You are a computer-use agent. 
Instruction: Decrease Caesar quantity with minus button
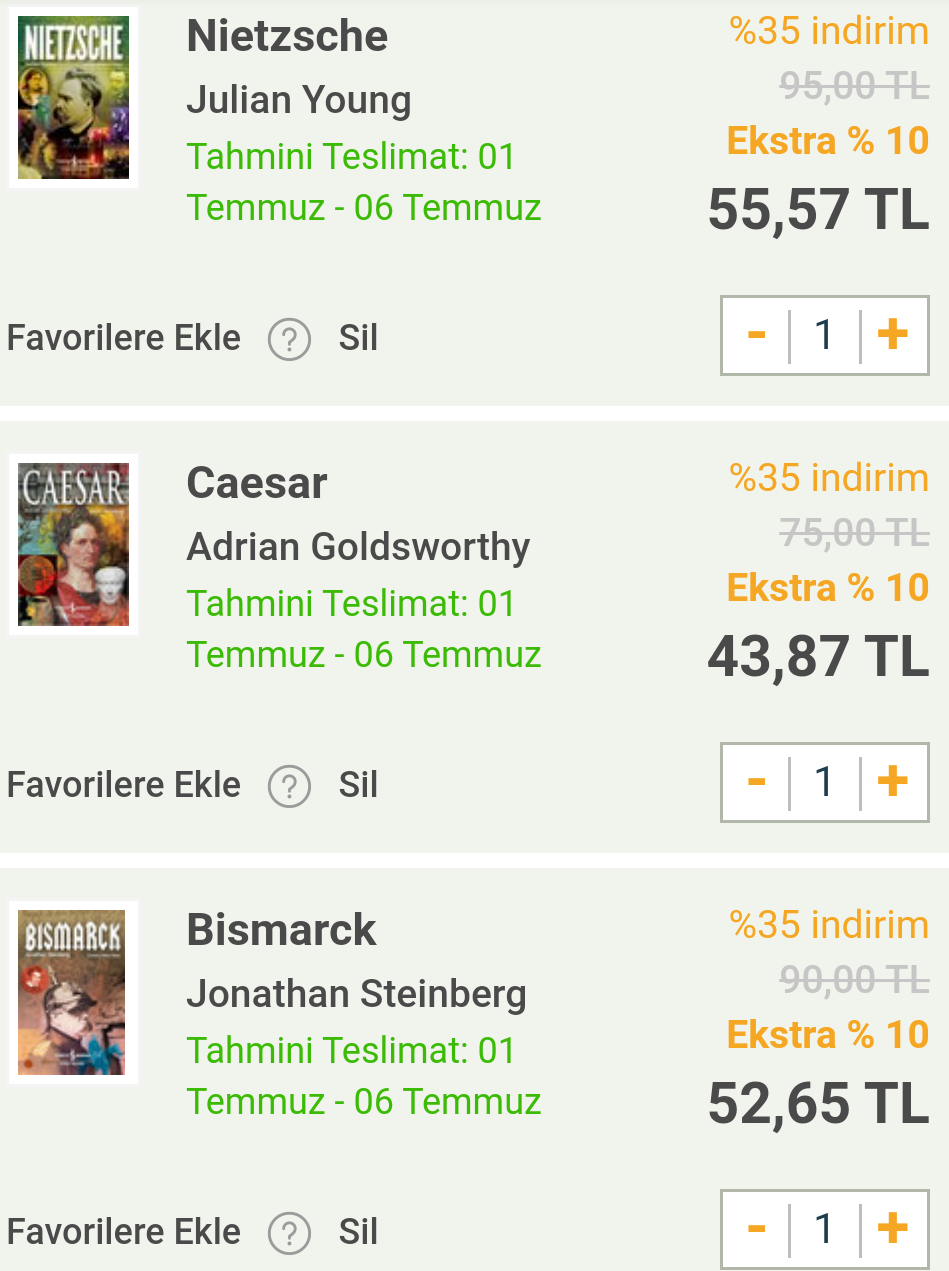756,782
